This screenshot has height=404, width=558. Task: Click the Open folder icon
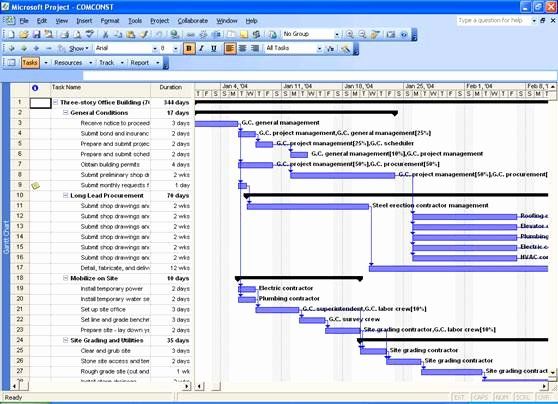23,35
